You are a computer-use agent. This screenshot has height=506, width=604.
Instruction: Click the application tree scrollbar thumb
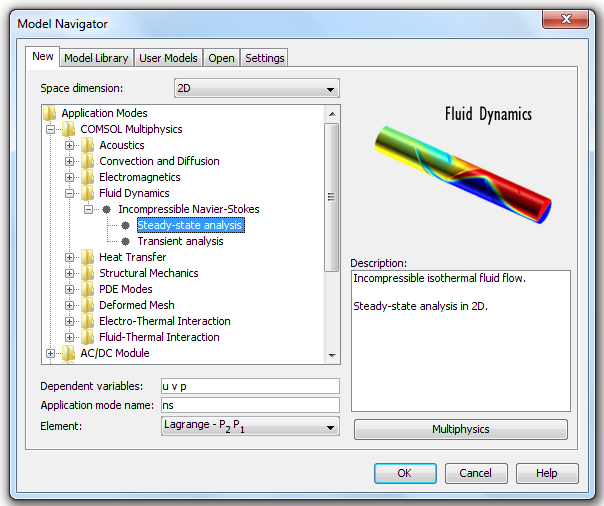331,197
